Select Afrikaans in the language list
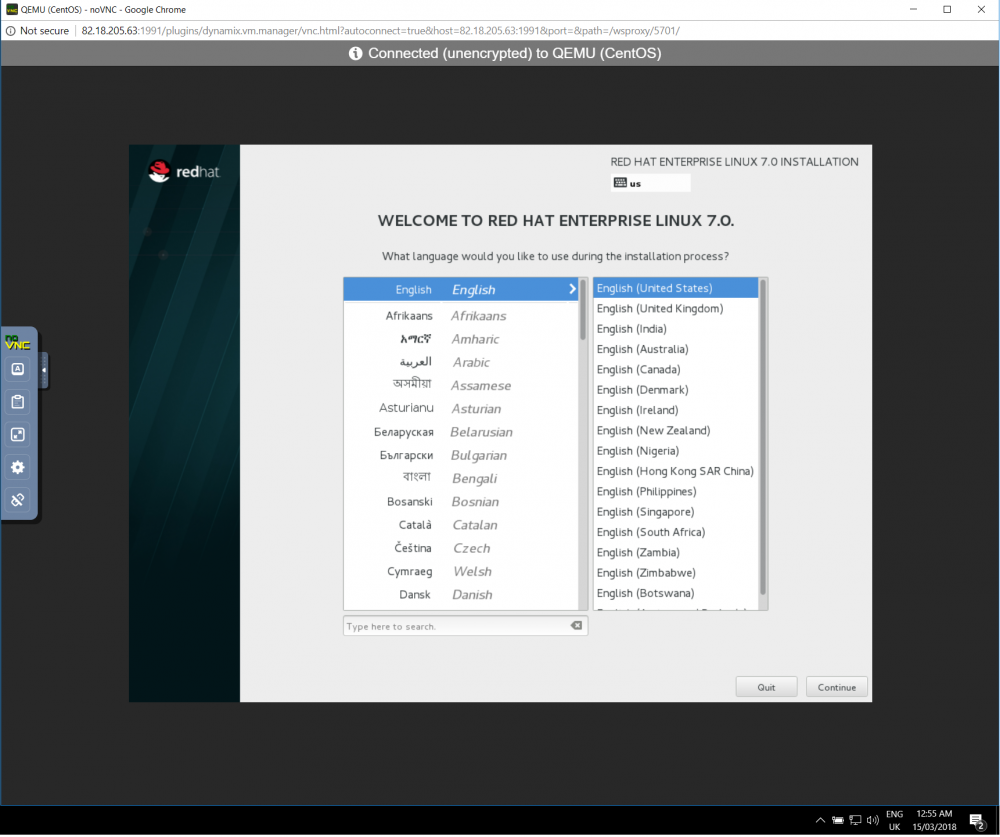Screen dimensions: 1000x837 coord(460,316)
